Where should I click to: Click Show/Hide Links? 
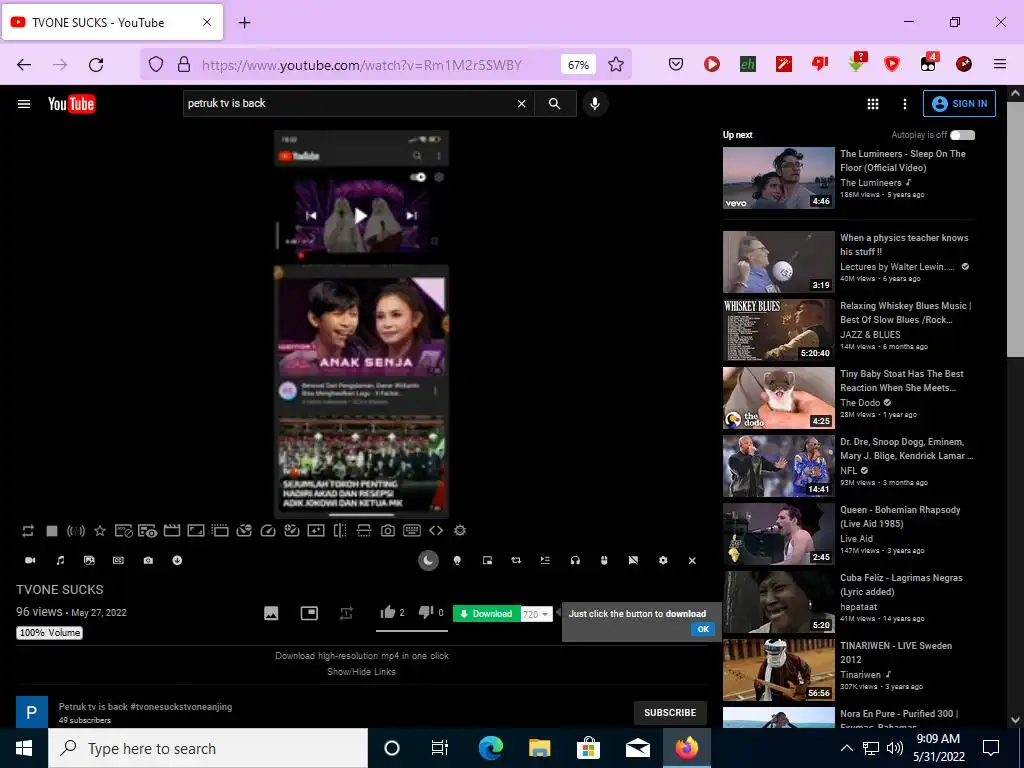tap(361, 671)
